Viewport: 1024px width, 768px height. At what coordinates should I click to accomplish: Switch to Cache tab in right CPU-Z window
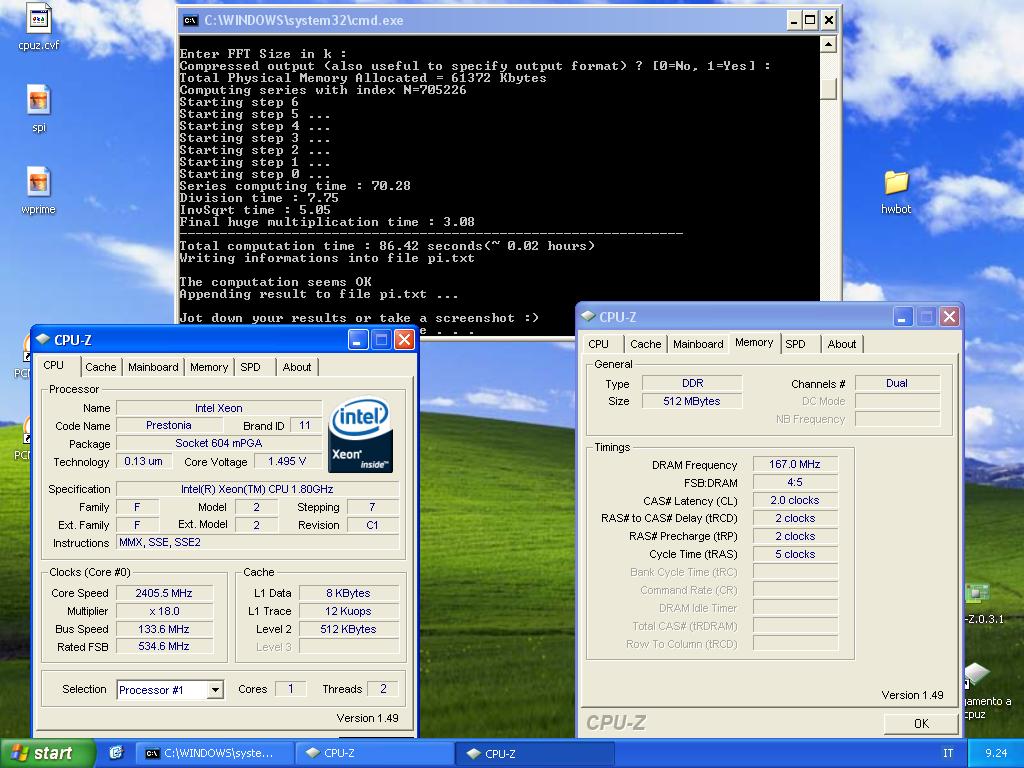[646, 344]
